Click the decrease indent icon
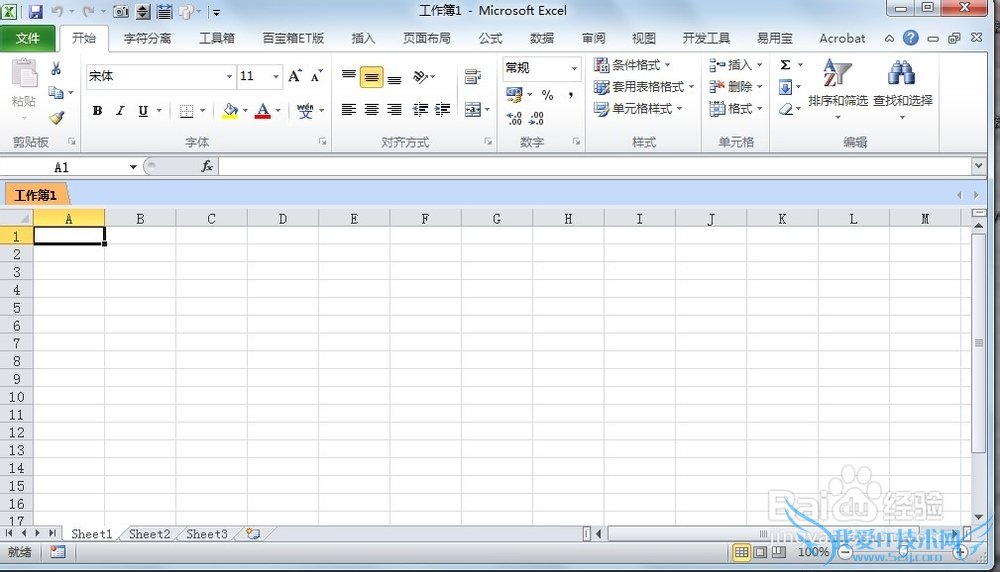1000x572 pixels. point(420,110)
